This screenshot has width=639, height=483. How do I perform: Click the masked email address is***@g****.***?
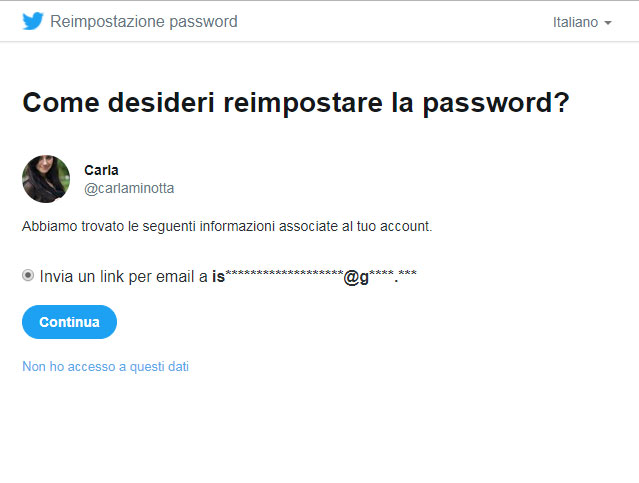(314, 276)
